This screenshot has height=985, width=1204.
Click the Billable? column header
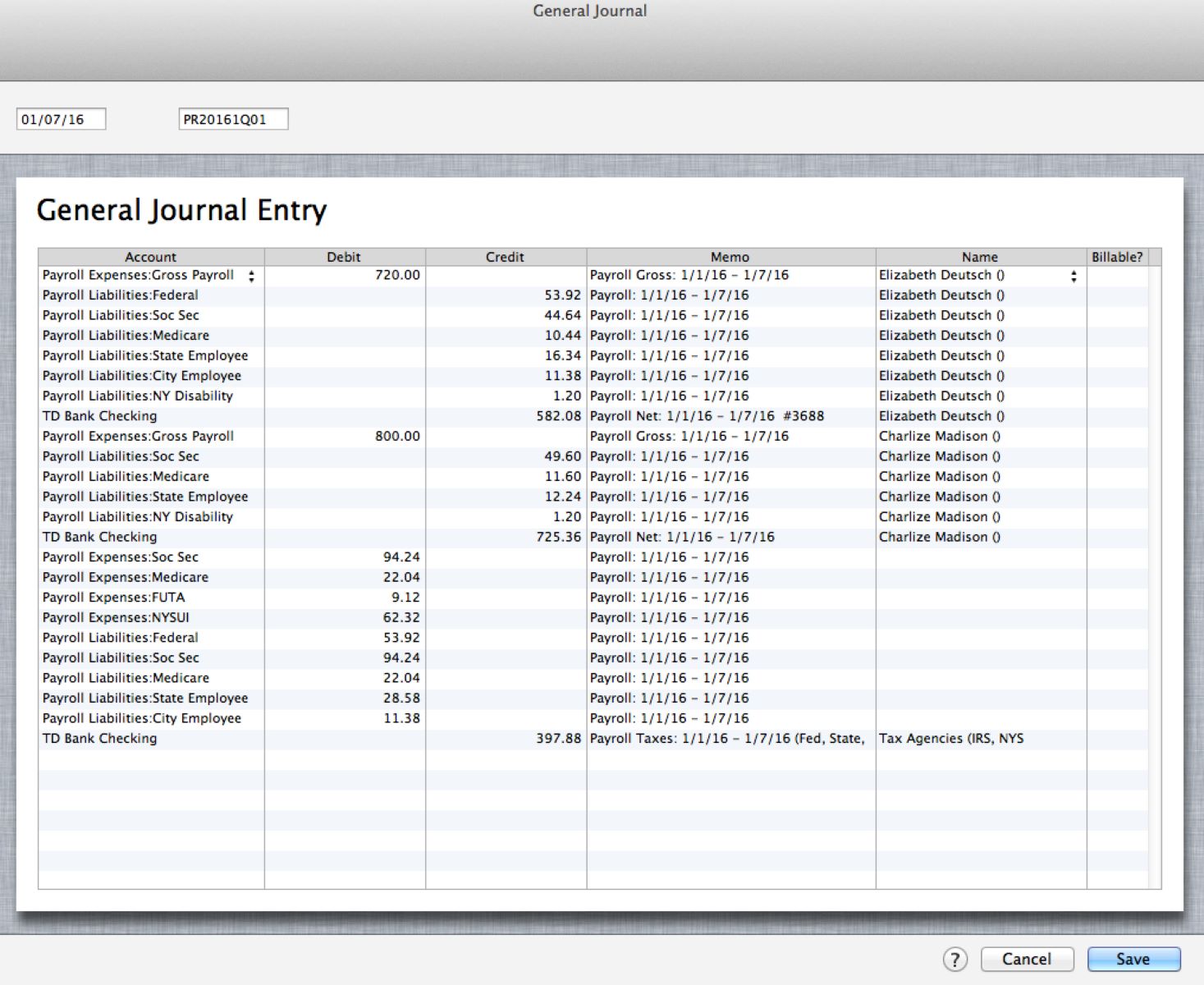coord(1116,257)
